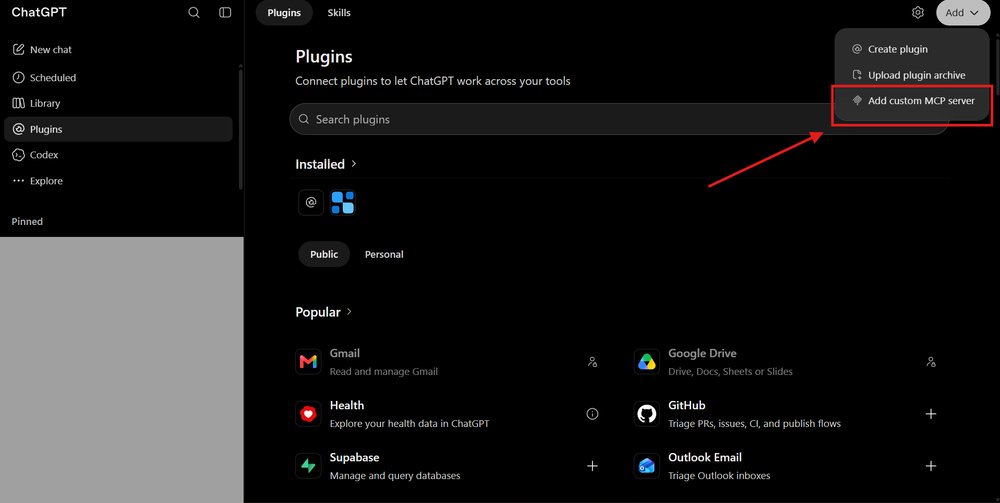1000x503 pixels.
Task: Select Plugins in the sidebar
Action: (x=118, y=129)
